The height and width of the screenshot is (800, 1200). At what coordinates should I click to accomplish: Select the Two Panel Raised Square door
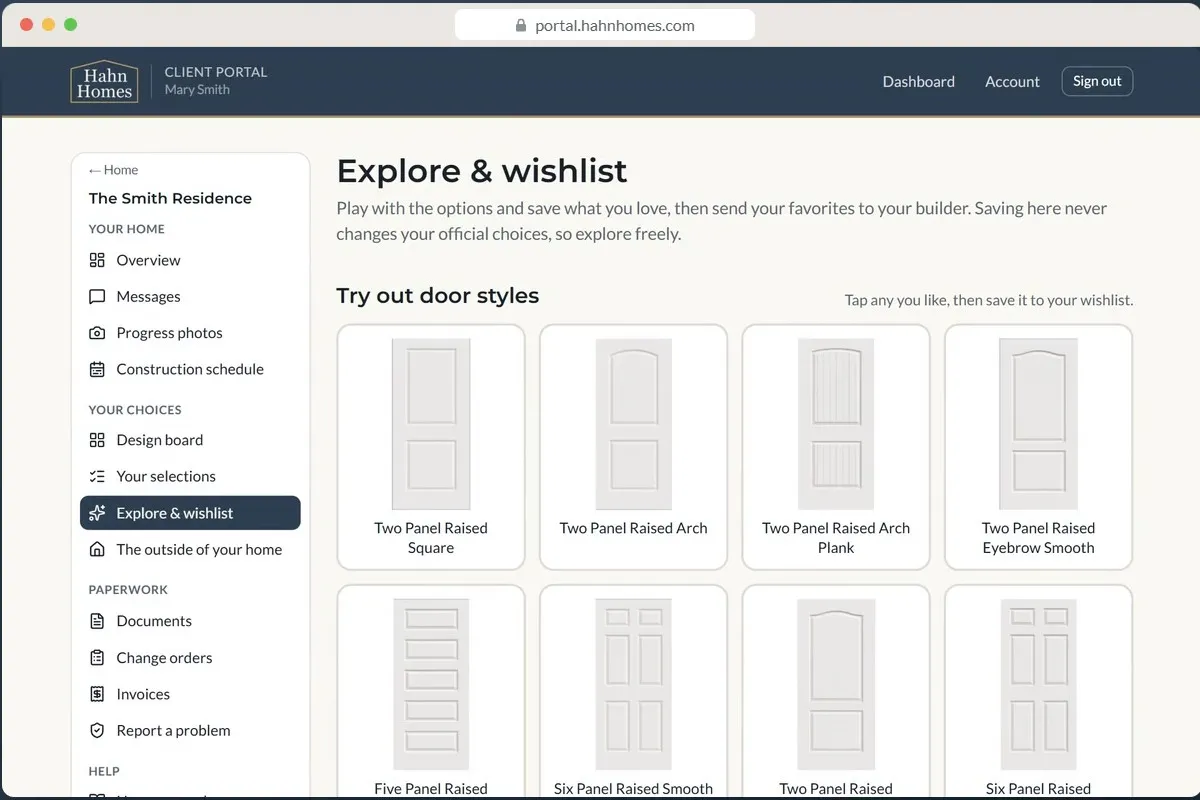point(431,447)
